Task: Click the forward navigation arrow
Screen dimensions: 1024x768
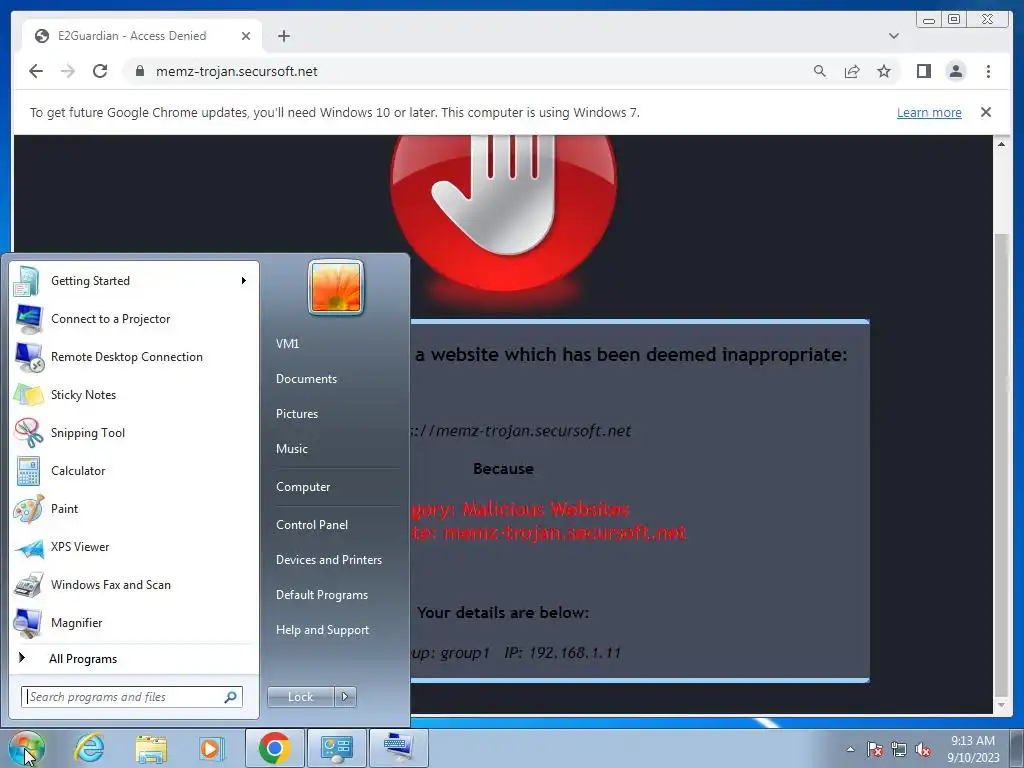Action: point(68,71)
